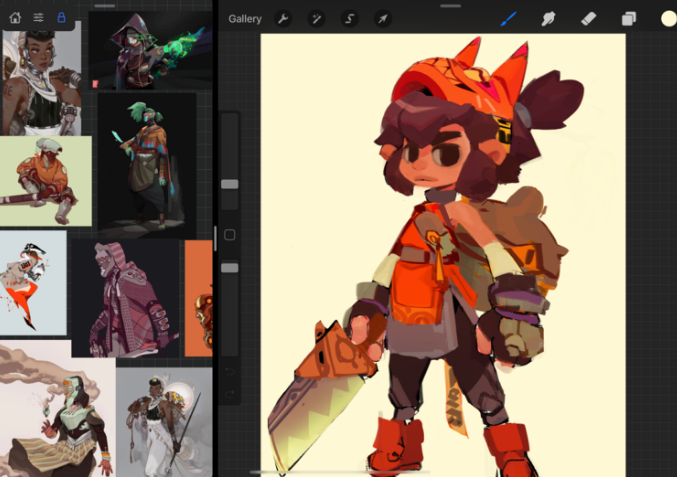Open the Actions wrench menu
This screenshot has height=477, width=677.
(x=283, y=19)
